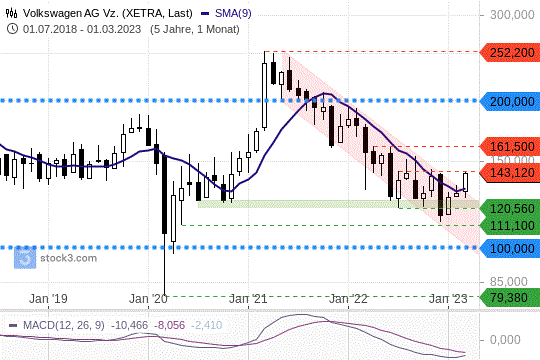Select the 252,200 red price label
This screenshot has width=540, height=360.
pyautogui.click(x=510, y=53)
